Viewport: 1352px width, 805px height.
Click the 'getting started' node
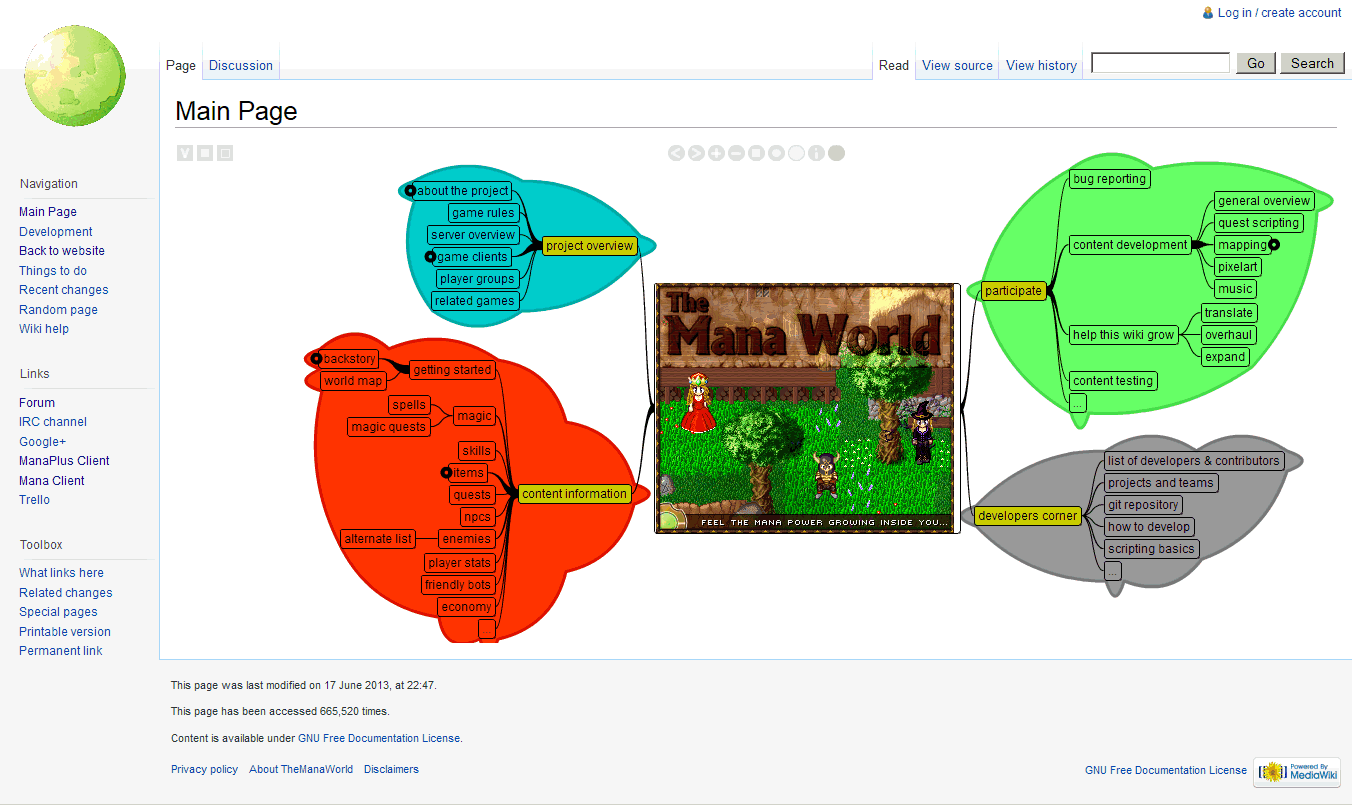pyautogui.click(x=452, y=370)
